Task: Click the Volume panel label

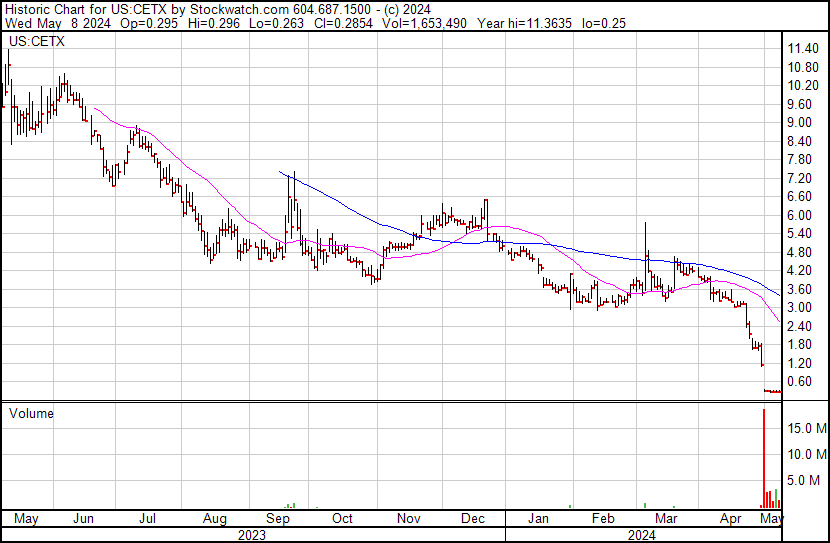Action: point(31,413)
